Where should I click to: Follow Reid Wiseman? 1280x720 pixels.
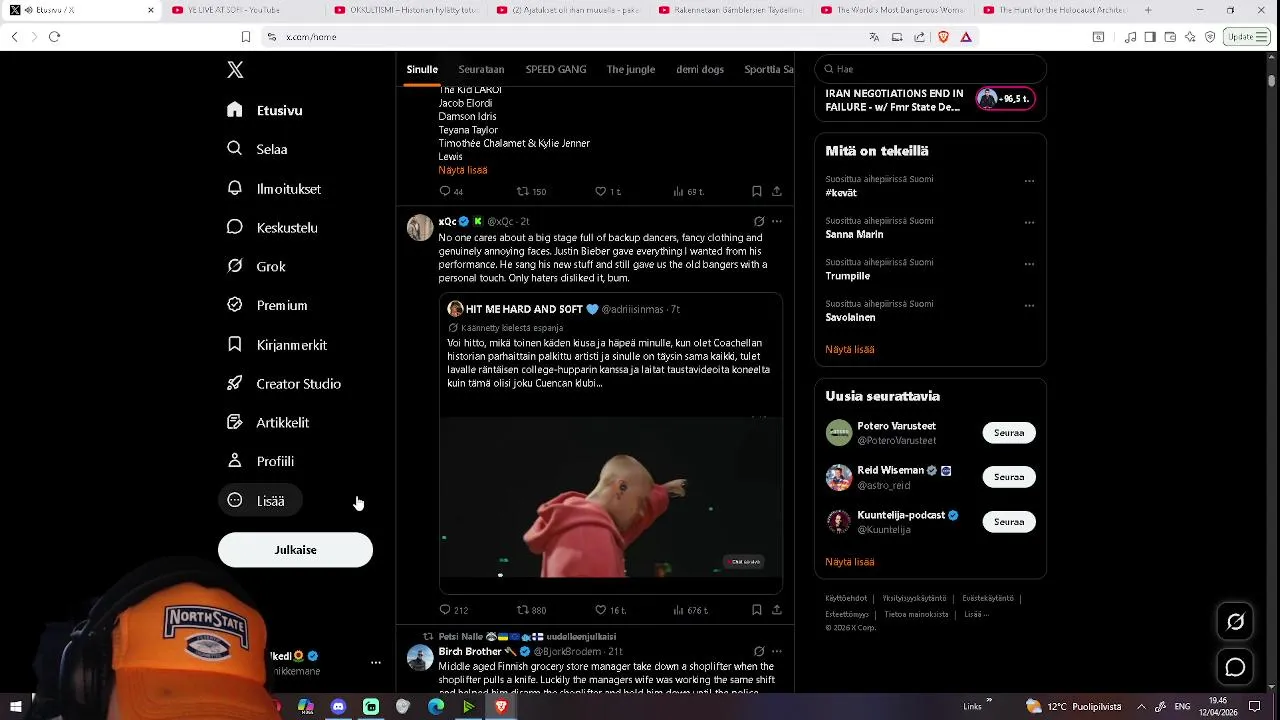click(1009, 477)
